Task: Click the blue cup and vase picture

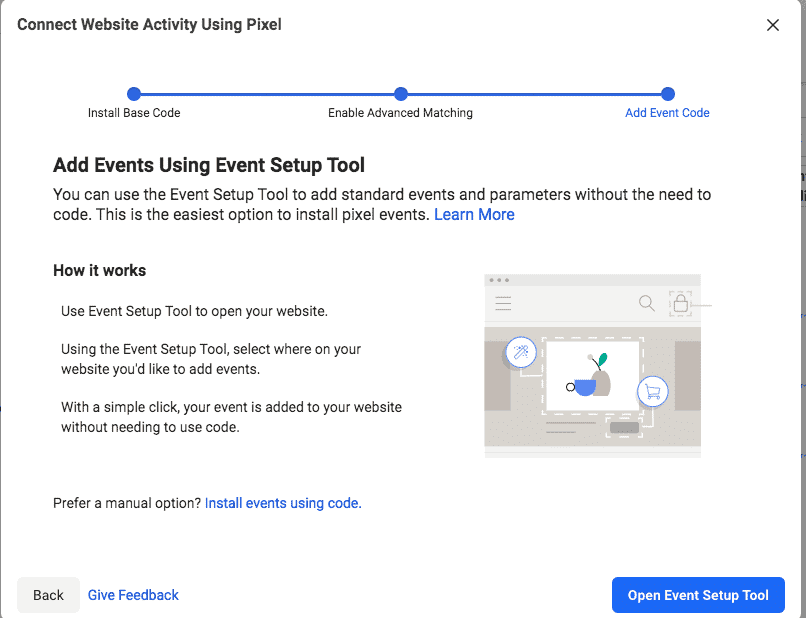Action: click(591, 376)
